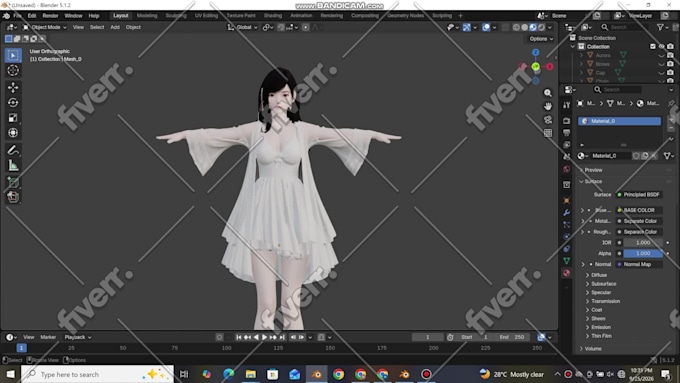Image resolution: width=680 pixels, height=383 pixels.
Task: Switch to the Shading workspace tab
Action: pos(273,16)
